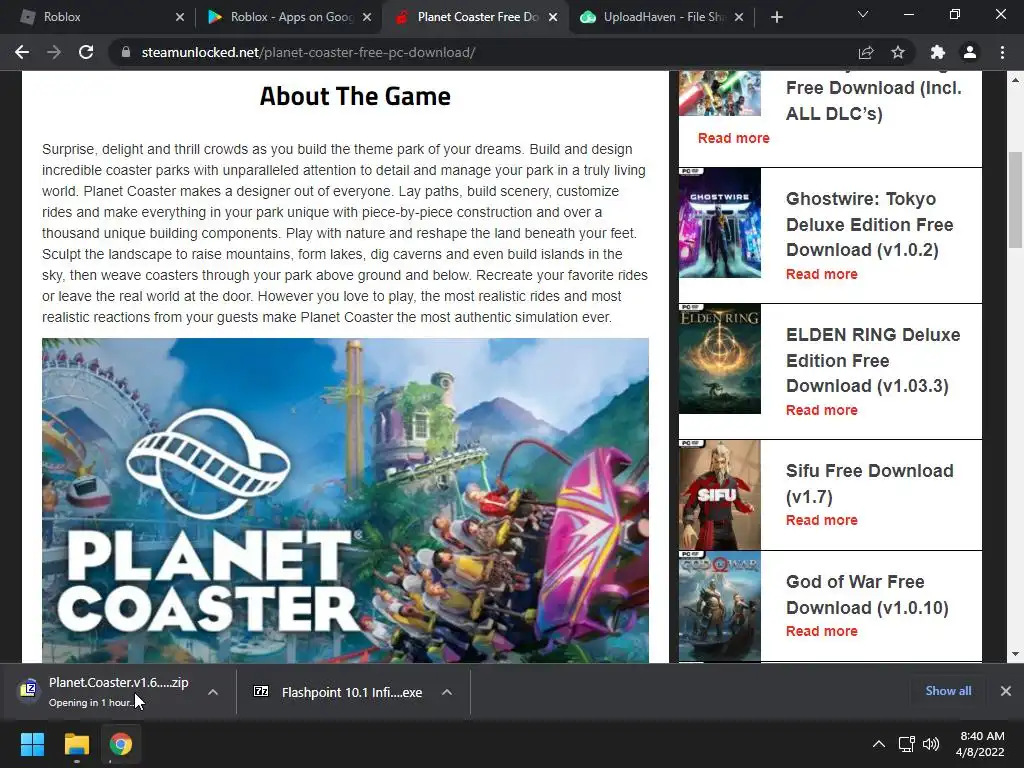Expand options for Planet.Coaster zip download

pyautogui.click(x=213, y=692)
